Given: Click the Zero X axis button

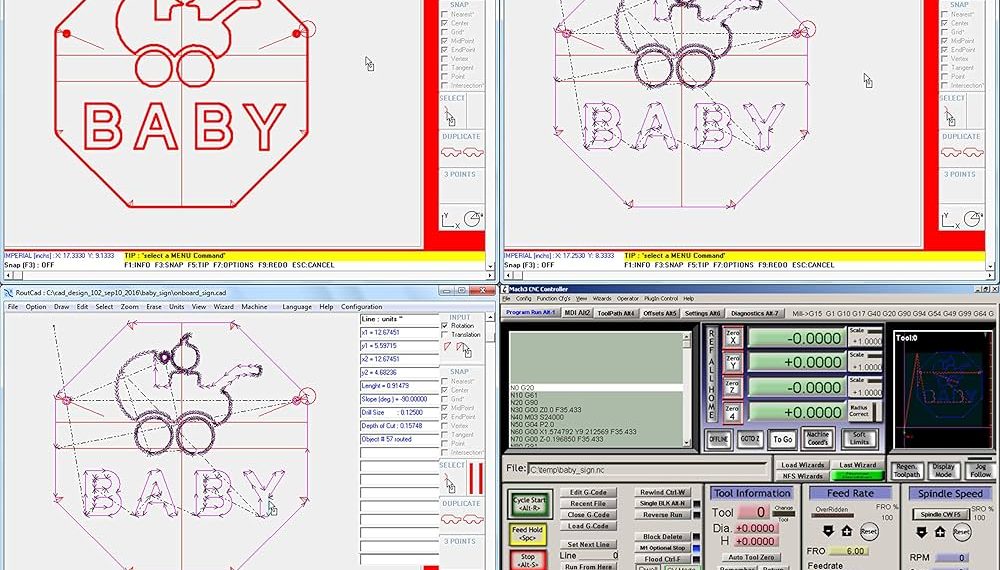Looking at the screenshot, I should pyautogui.click(x=732, y=337).
